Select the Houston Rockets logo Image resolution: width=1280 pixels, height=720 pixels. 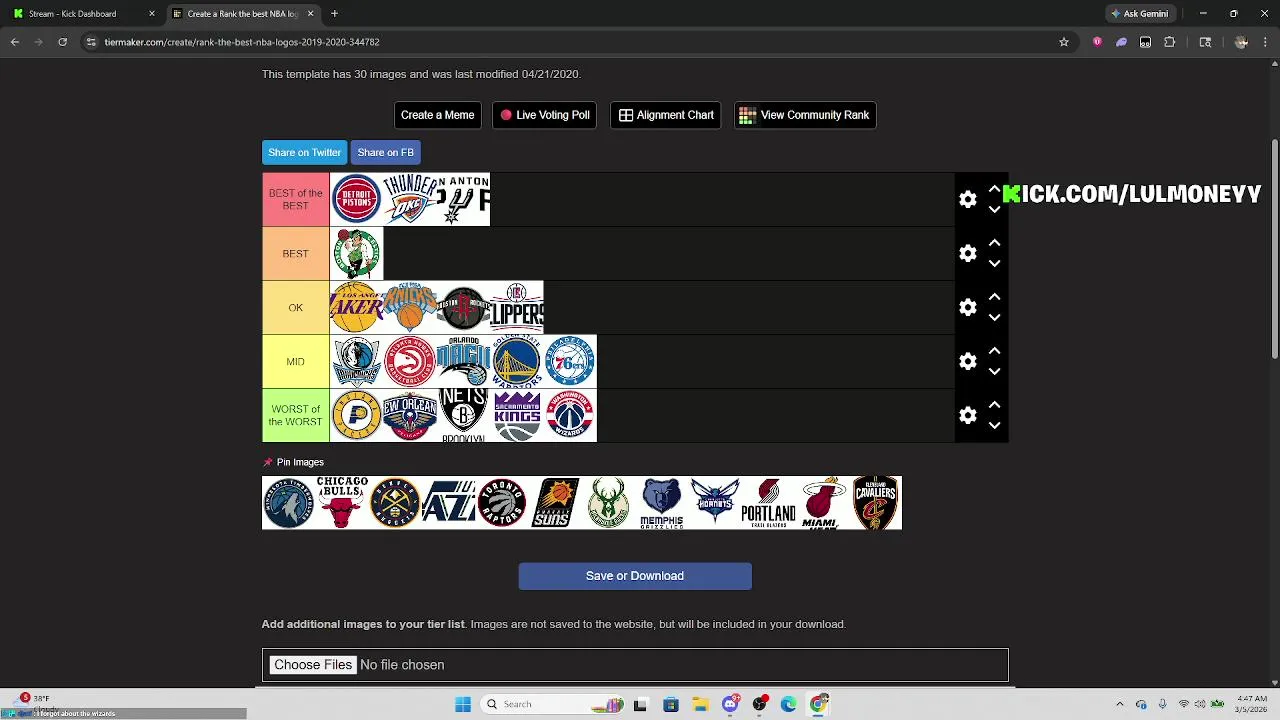(x=463, y=307)
